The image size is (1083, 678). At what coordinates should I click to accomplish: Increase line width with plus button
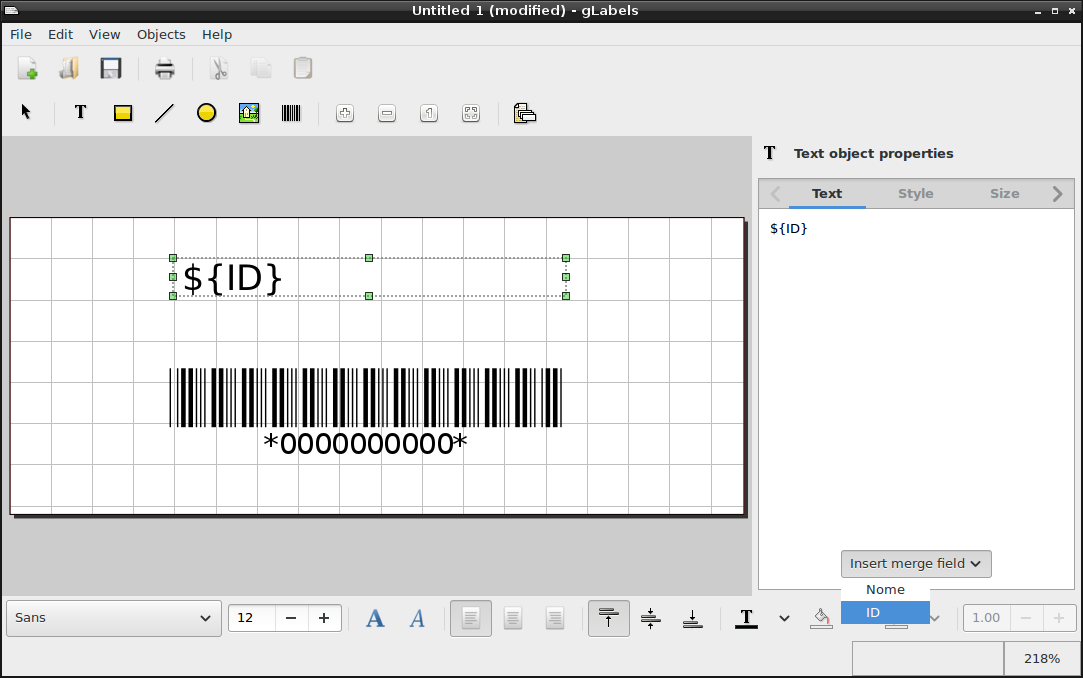[x=1058, y=618]
